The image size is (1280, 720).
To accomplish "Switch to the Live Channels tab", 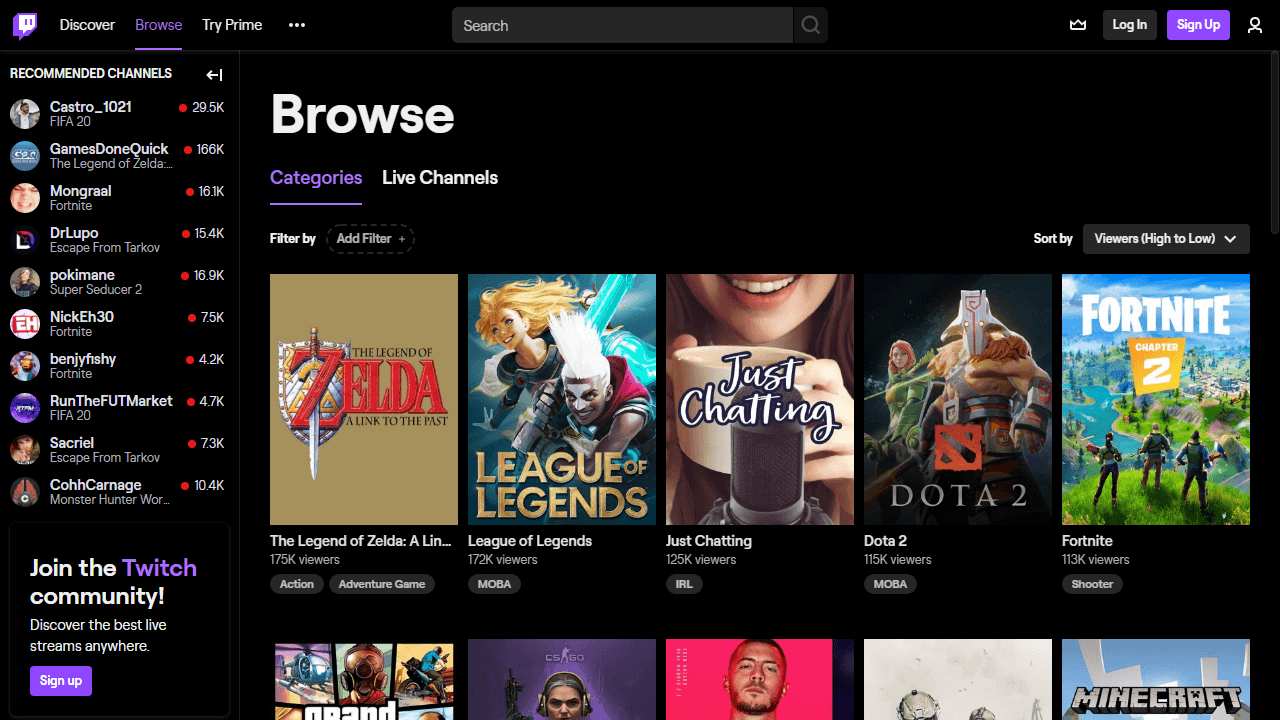I will point(440,178).
